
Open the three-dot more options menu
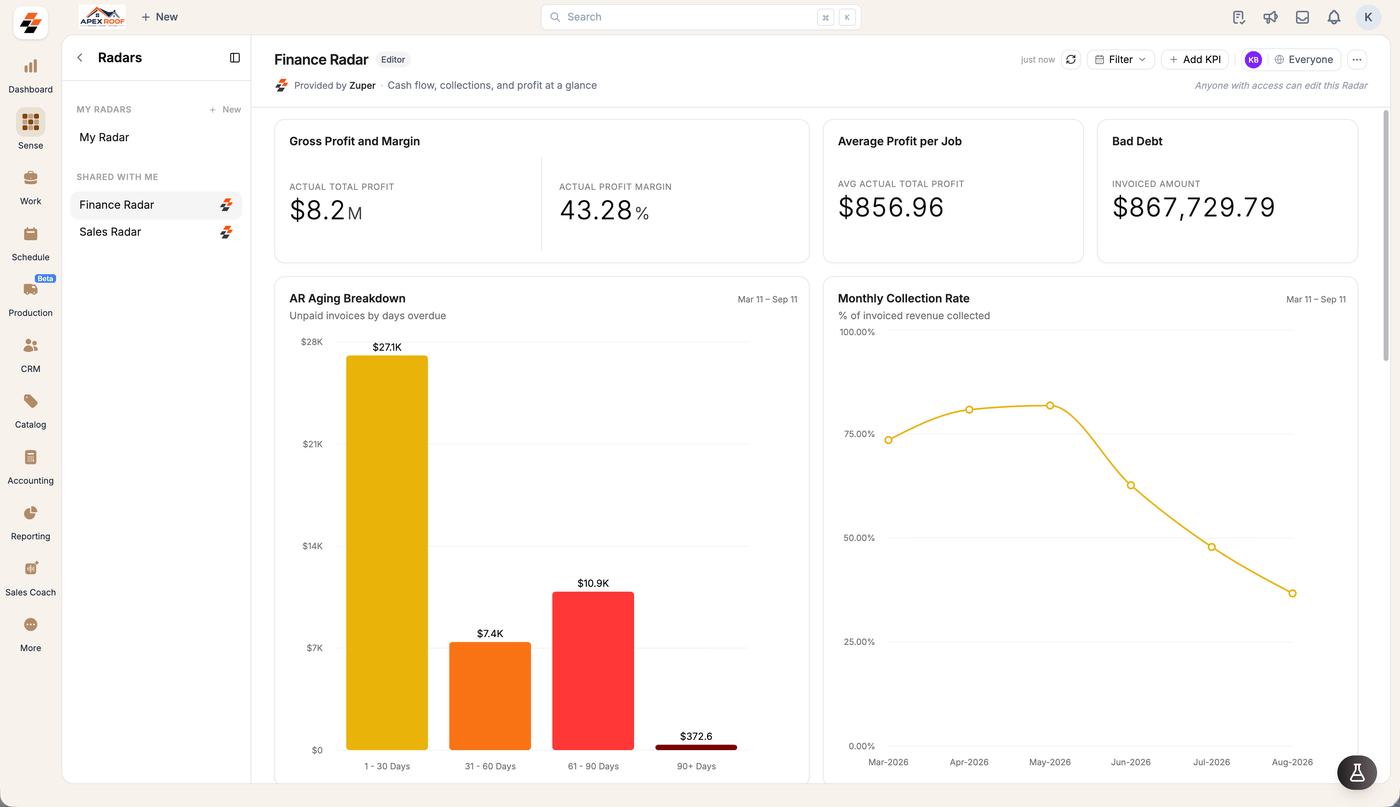tap(1357, 60)
